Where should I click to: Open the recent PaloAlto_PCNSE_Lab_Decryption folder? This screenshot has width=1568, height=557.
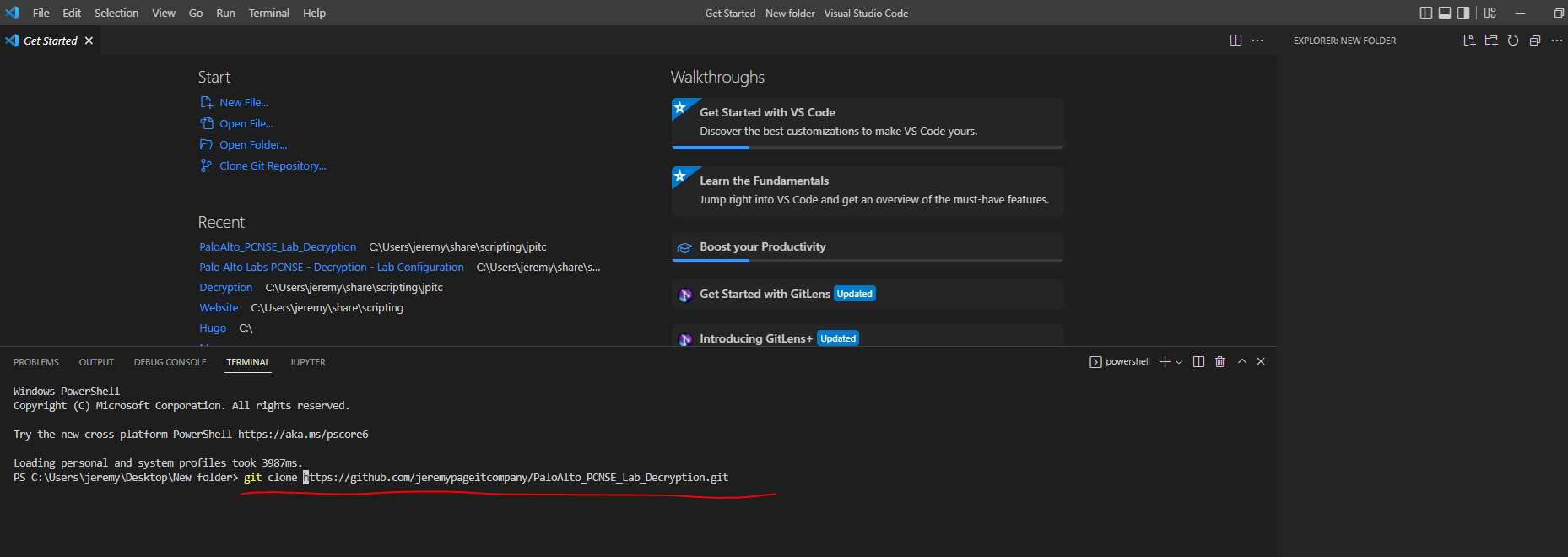(x=278, y=247)
